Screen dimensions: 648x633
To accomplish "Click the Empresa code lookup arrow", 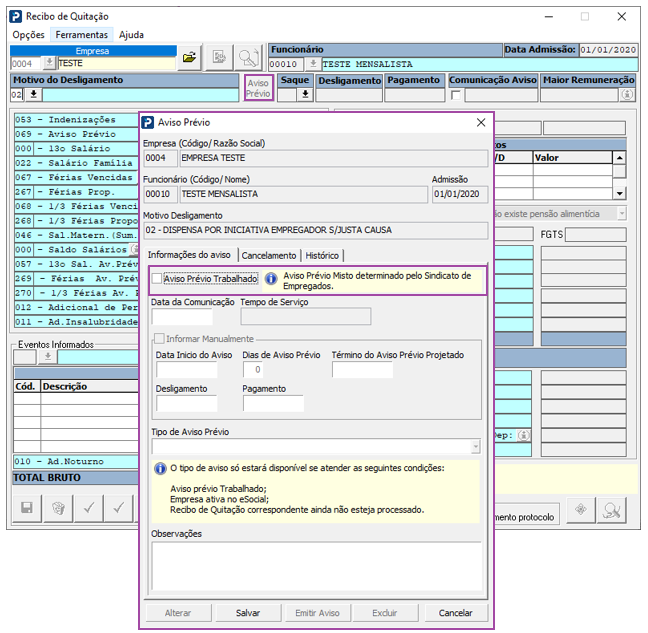I will pyautogui.click(x=49, y=63).
